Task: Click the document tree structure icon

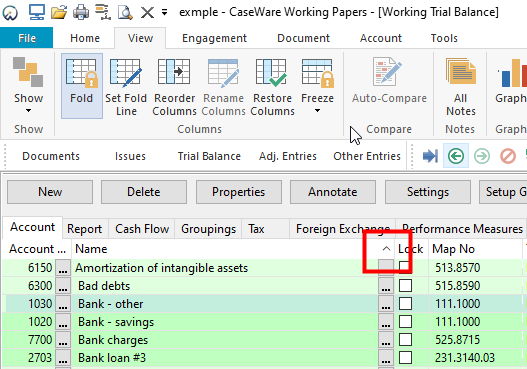Action: [103, 13]
